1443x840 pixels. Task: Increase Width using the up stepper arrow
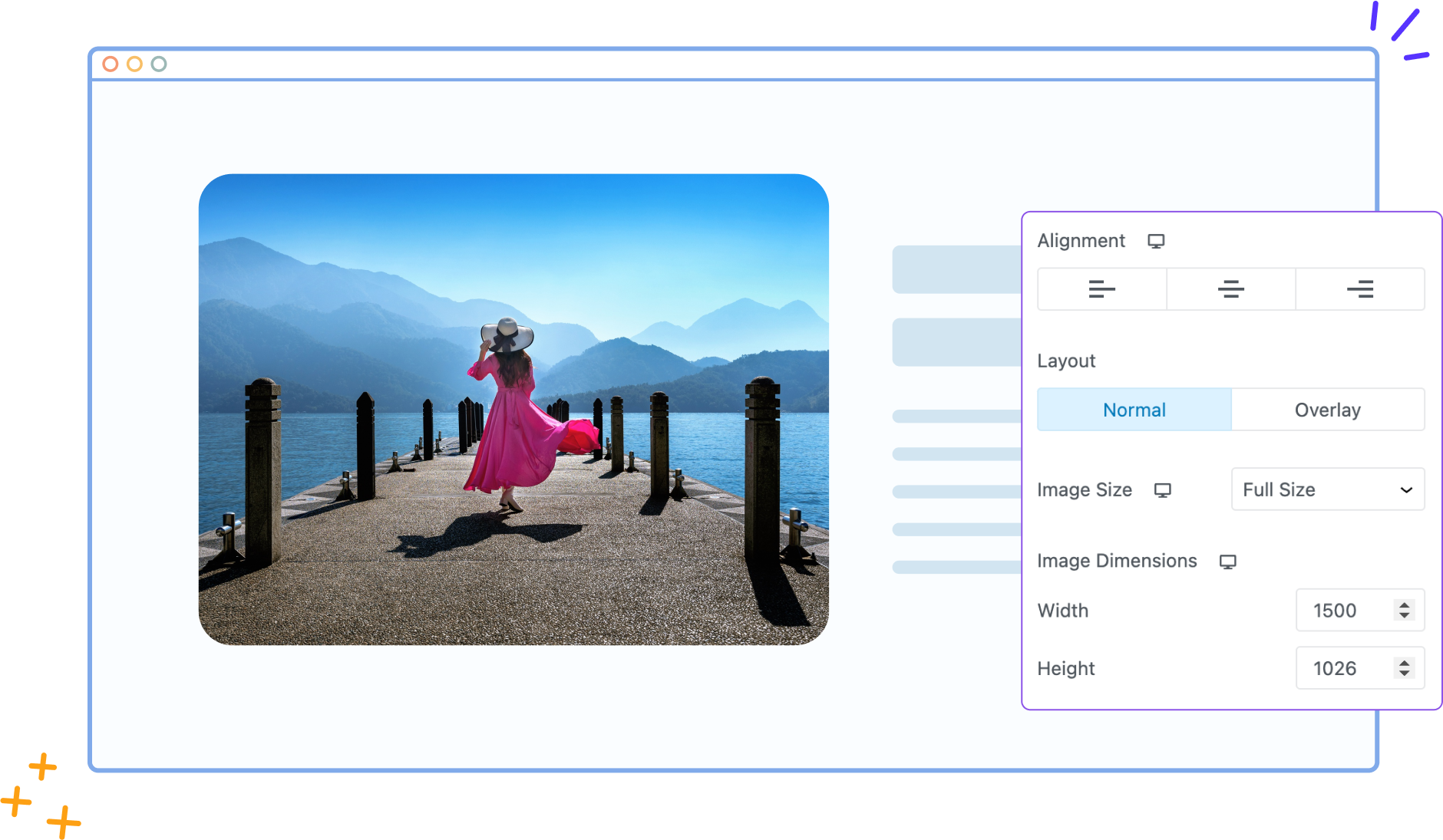pyautogui.click(x=1404, y=605)
